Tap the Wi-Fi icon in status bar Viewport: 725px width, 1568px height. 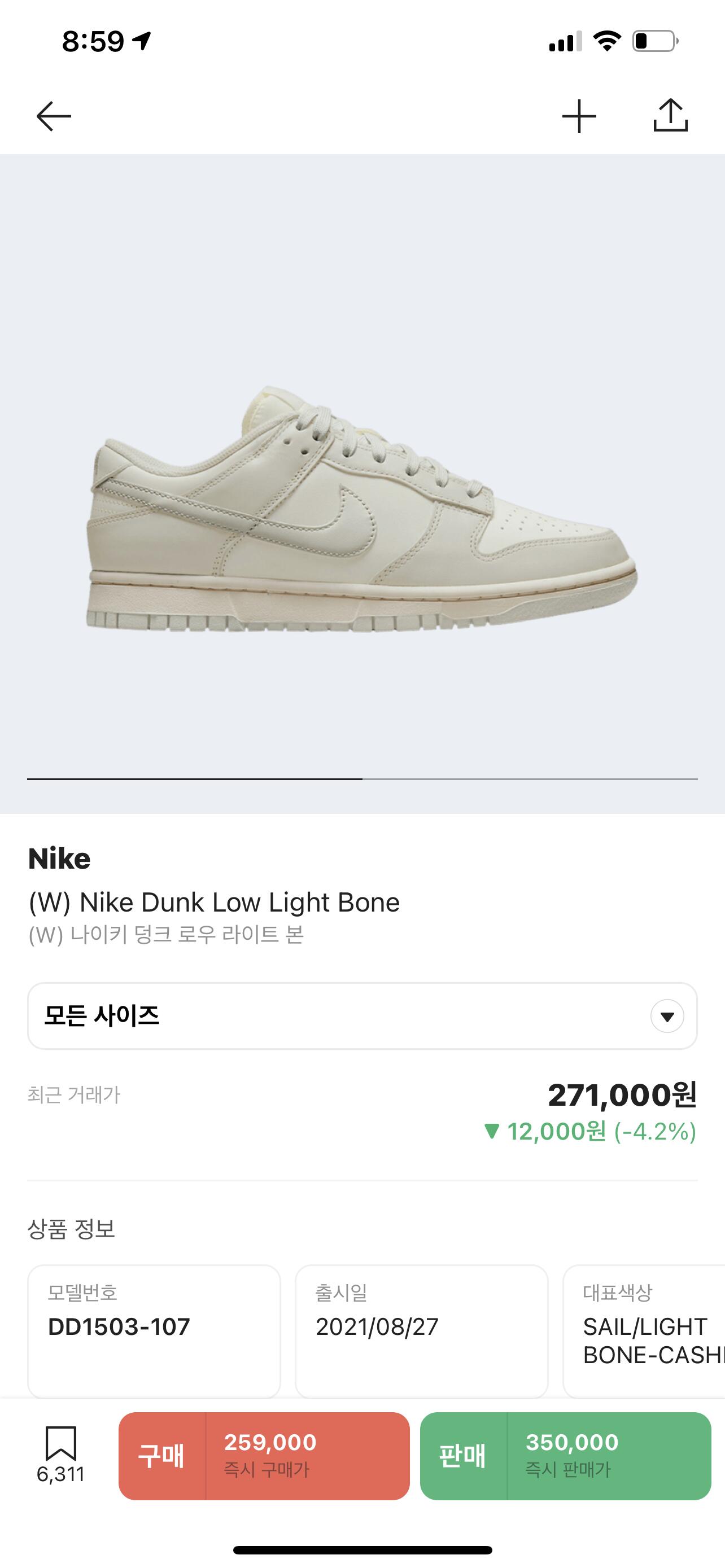click(606, 41)
